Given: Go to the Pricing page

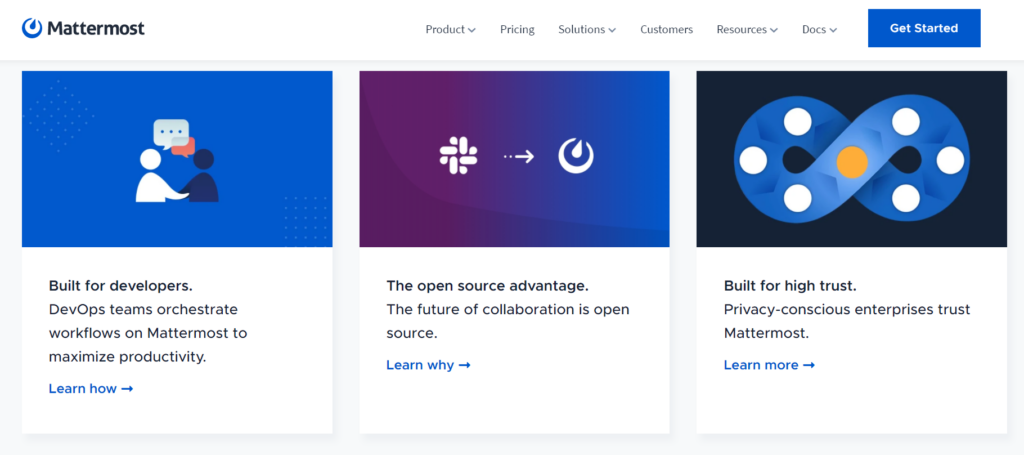Looking at the screenshot, I should point(517,30).
